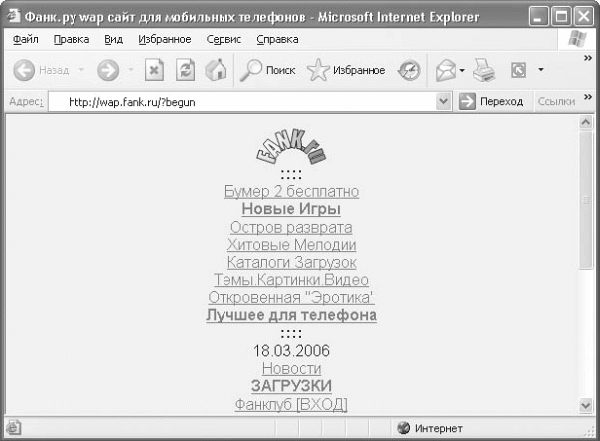Click the Back (Назад) arrow icon
This screenshot has height=441, width=600.
coord(24,70)
